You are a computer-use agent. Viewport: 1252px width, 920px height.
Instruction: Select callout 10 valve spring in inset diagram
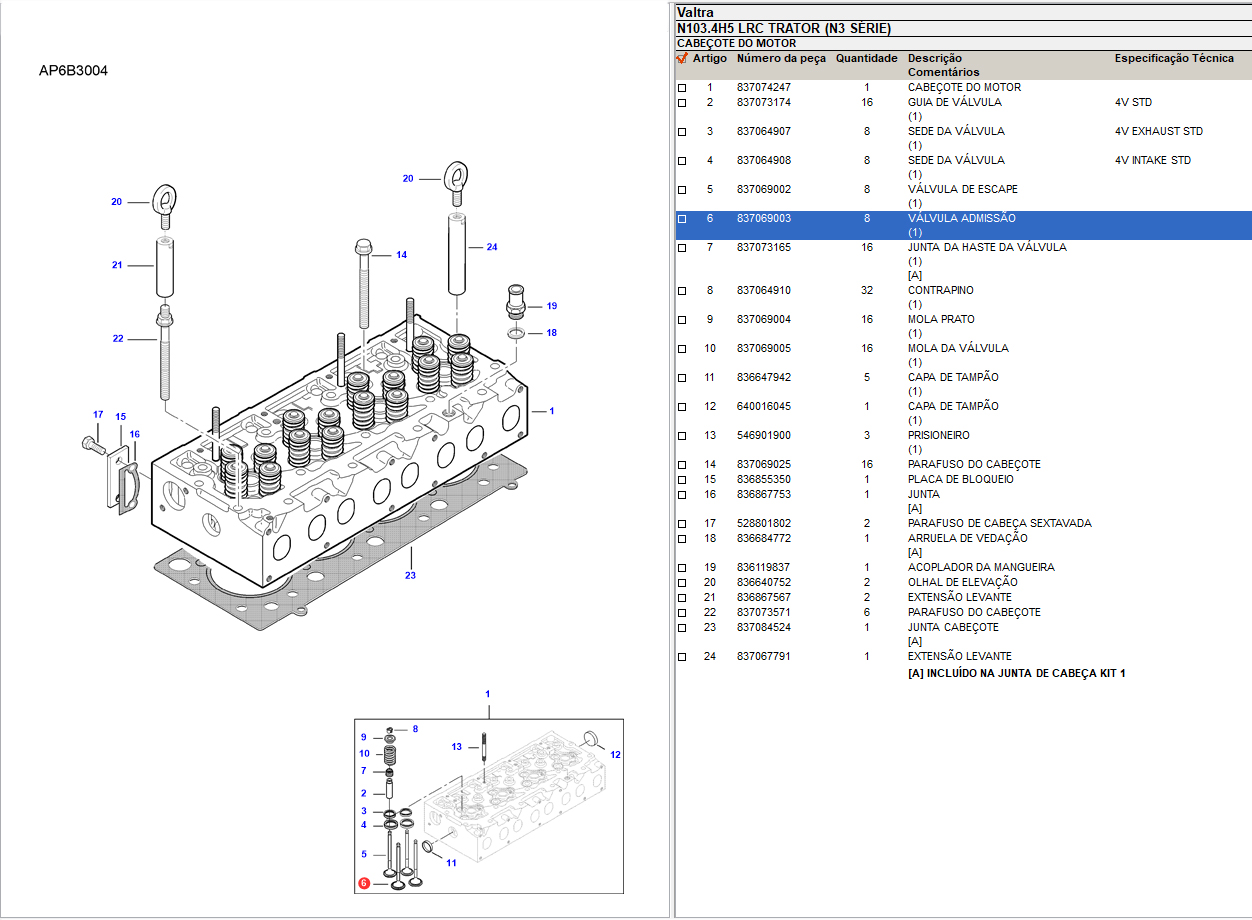pos(364,754)
